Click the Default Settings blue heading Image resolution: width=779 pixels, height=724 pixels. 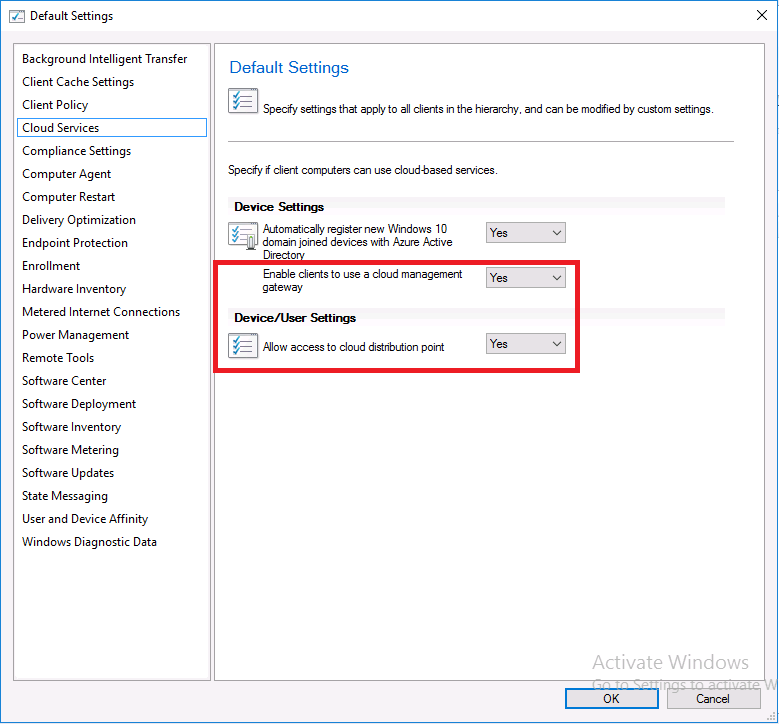[x=289, y=68]
